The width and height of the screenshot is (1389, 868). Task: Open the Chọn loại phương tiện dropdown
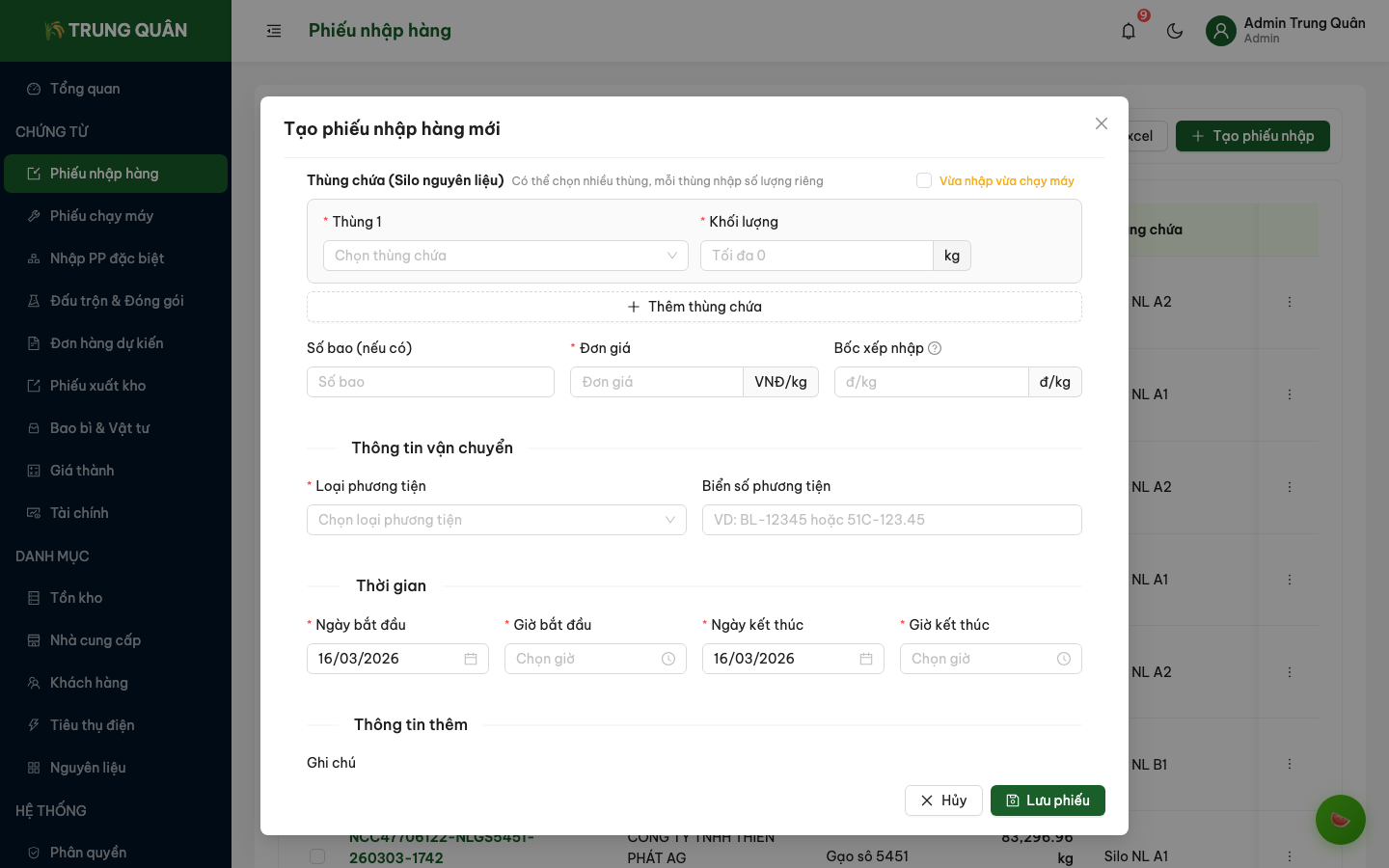point(496,520)
